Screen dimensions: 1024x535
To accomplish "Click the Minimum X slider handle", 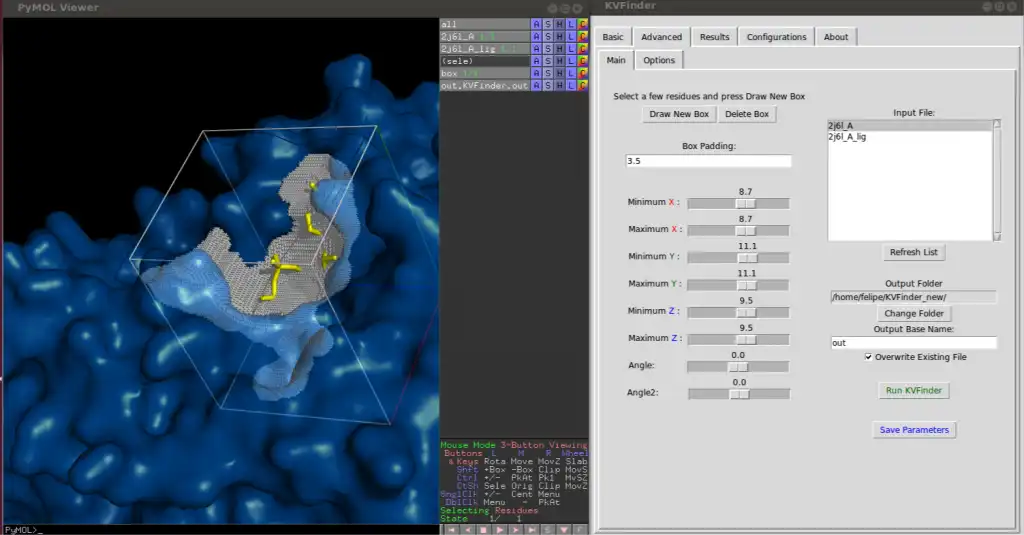I will coord(746,204).
